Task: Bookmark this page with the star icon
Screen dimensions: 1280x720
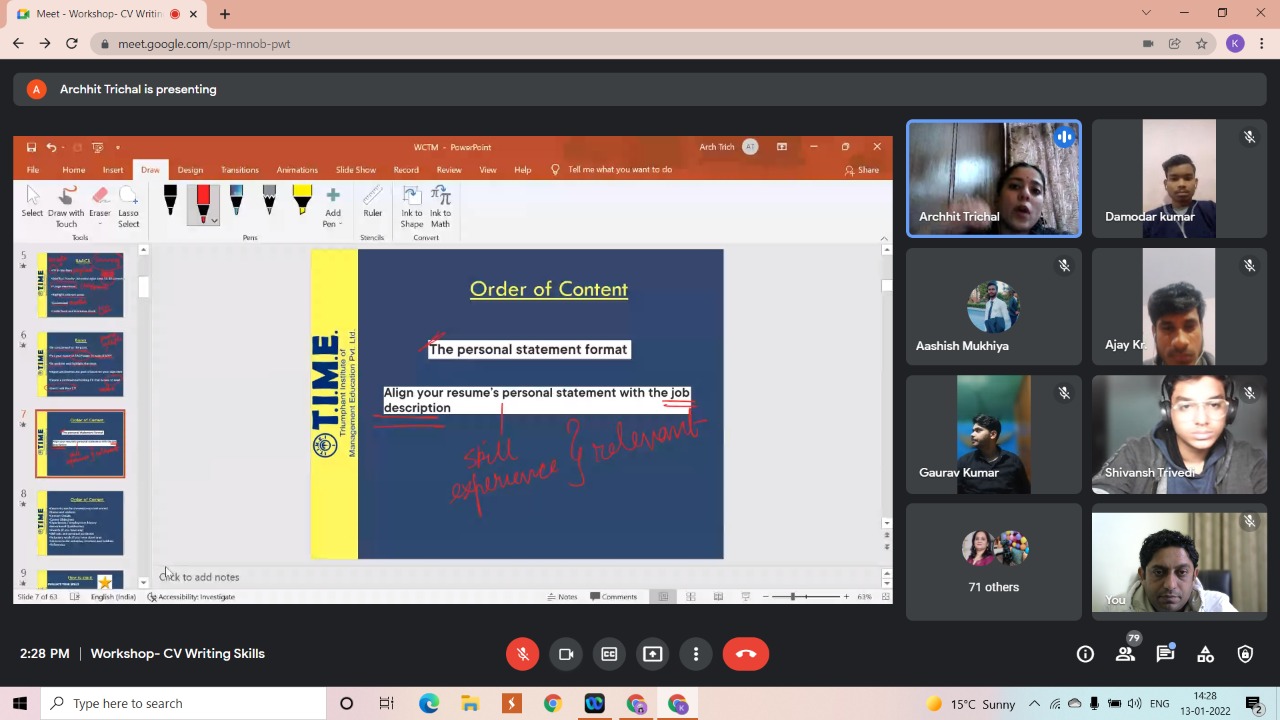Action: [1201, 44]
